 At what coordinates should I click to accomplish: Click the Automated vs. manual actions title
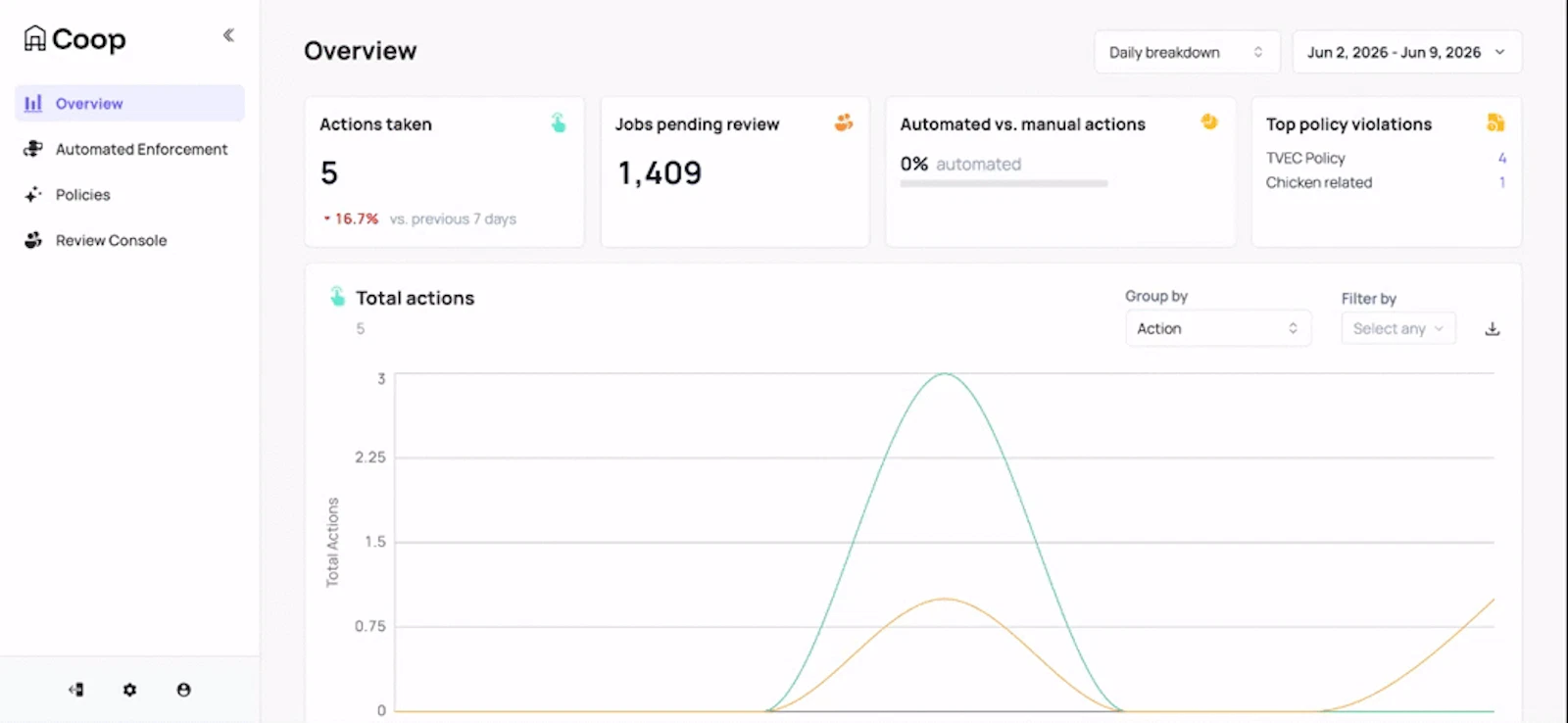coord(1022,124)
